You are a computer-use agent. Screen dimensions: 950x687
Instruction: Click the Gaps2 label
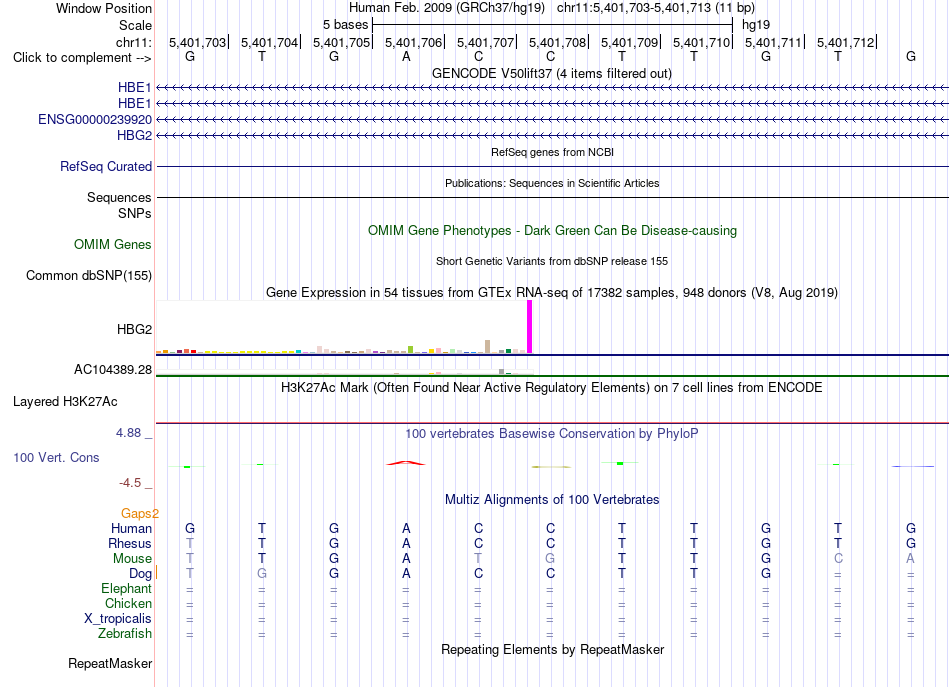pyautogui.click(x=139, y=513)
